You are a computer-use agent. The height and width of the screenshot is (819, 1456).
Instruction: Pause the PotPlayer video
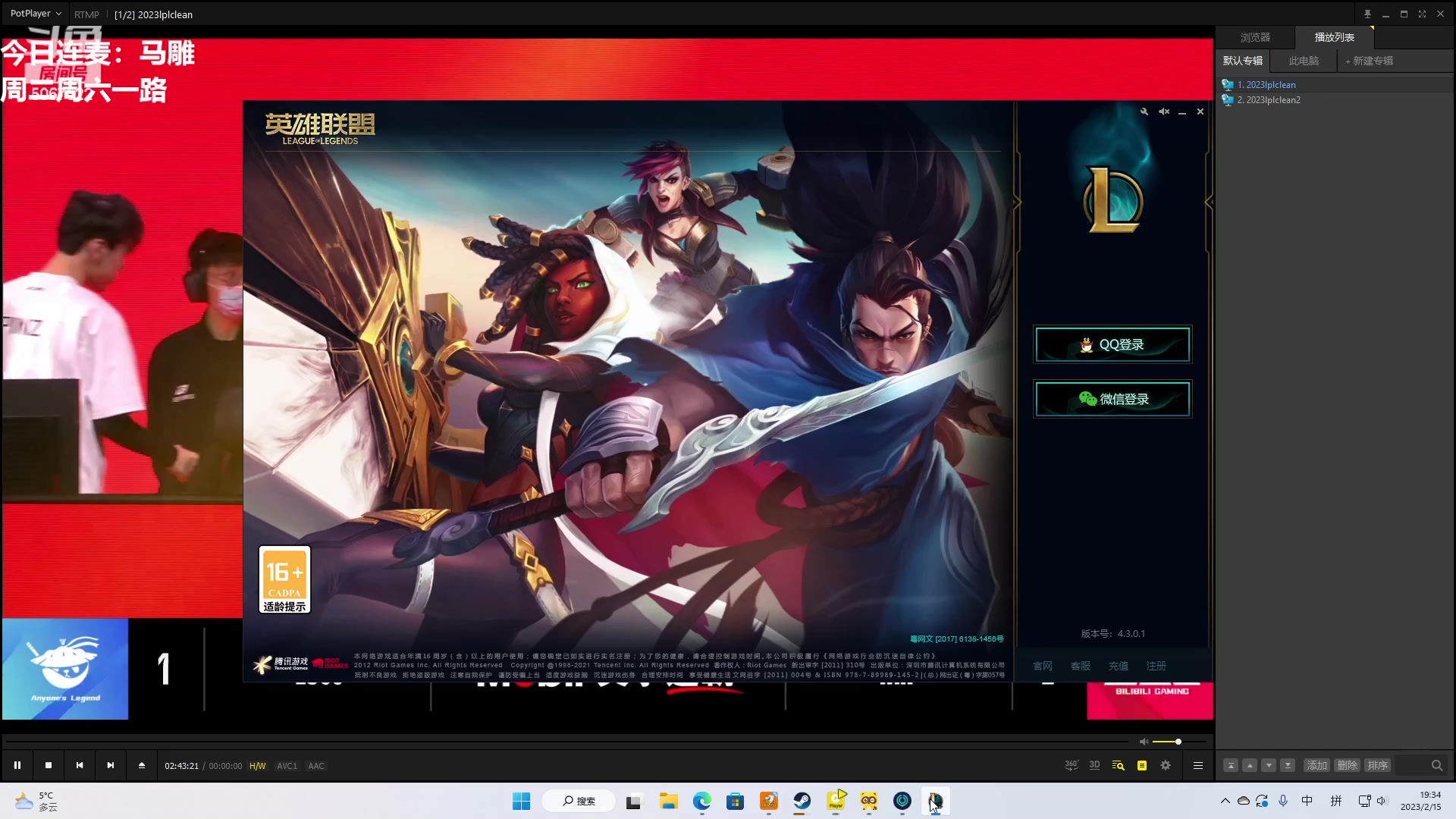coord(17,765)
